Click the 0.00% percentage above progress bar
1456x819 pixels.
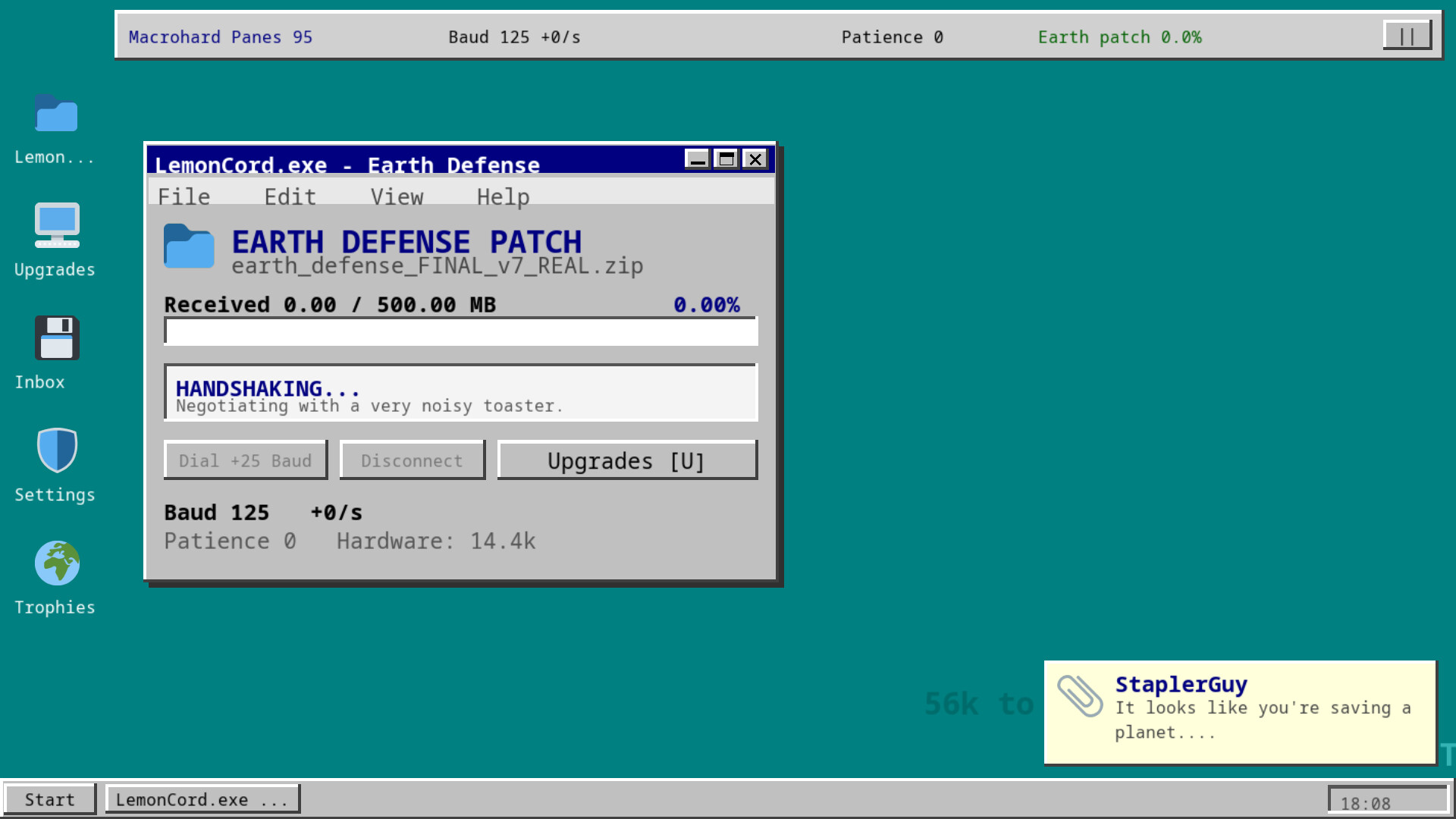pyautogui.click(x=707, y=305)
